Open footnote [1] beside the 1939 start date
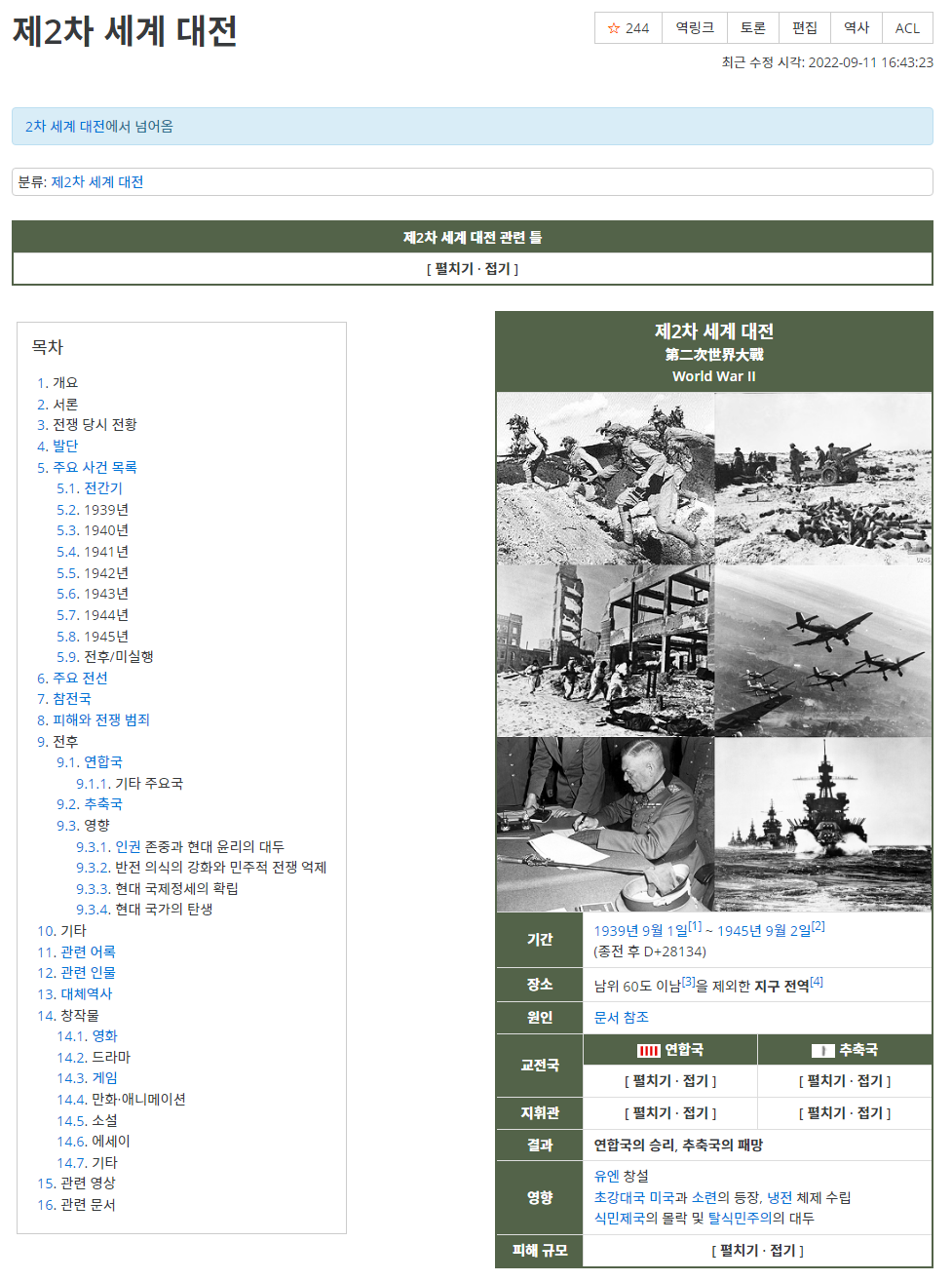Image resolution: width=952 pixels, height=1281 pixels. [x=695, y=926]
